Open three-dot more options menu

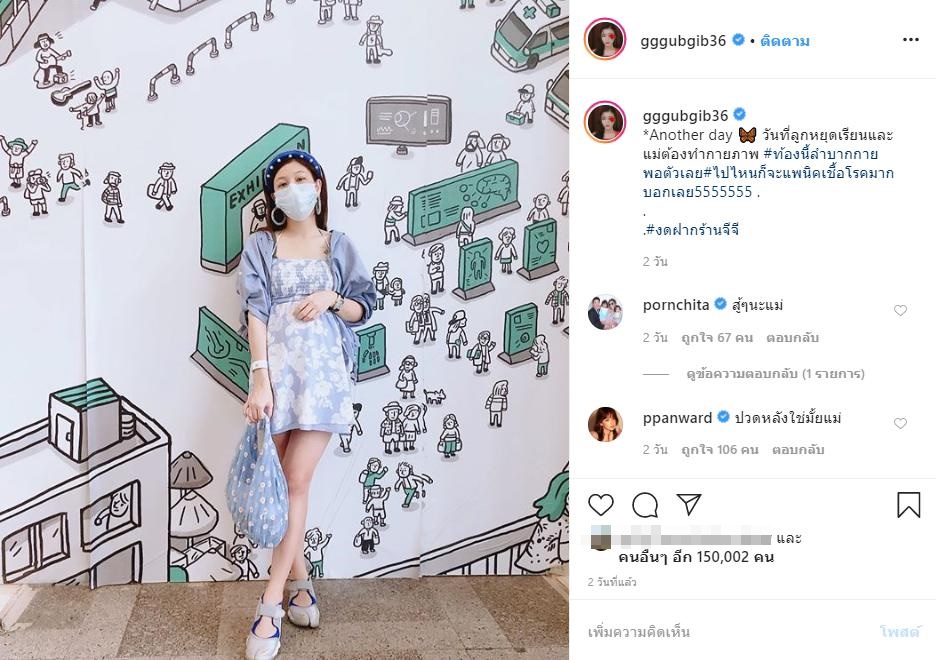[910, 40]
